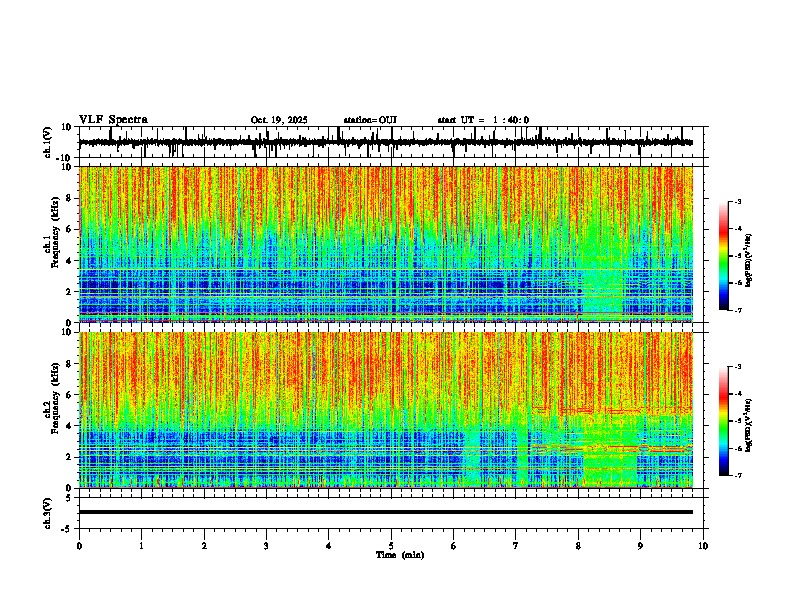Click the station=OUI label

[370, 120]
